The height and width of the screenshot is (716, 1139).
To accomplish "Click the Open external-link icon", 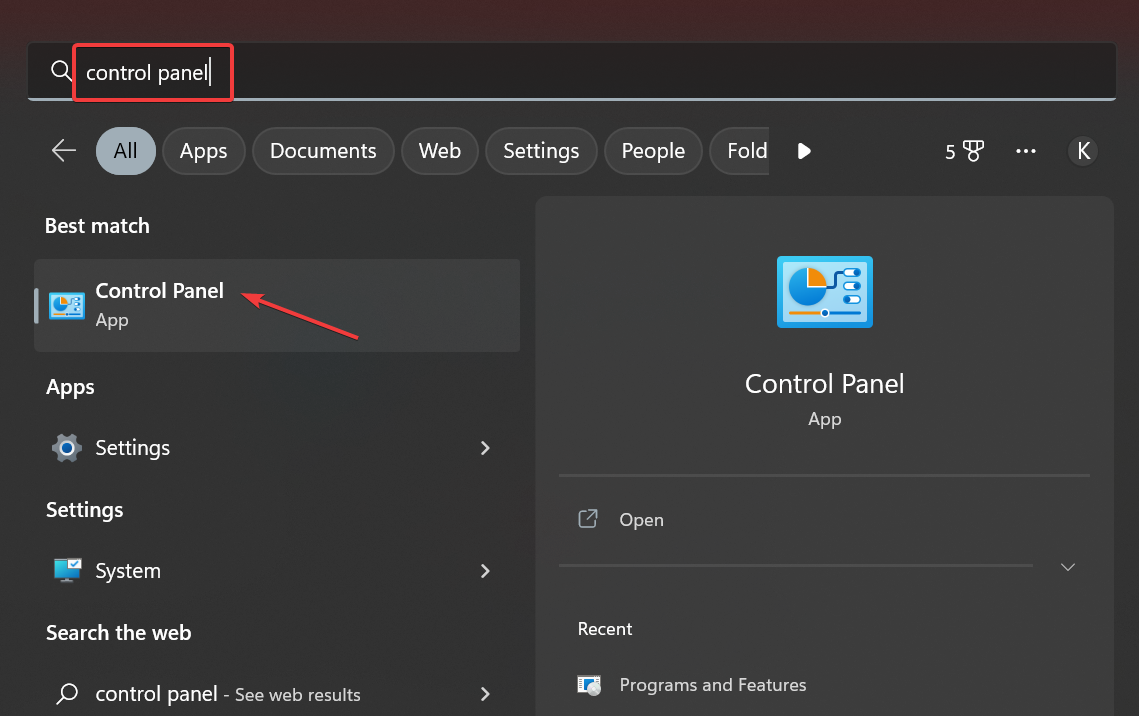I will 588,518.
